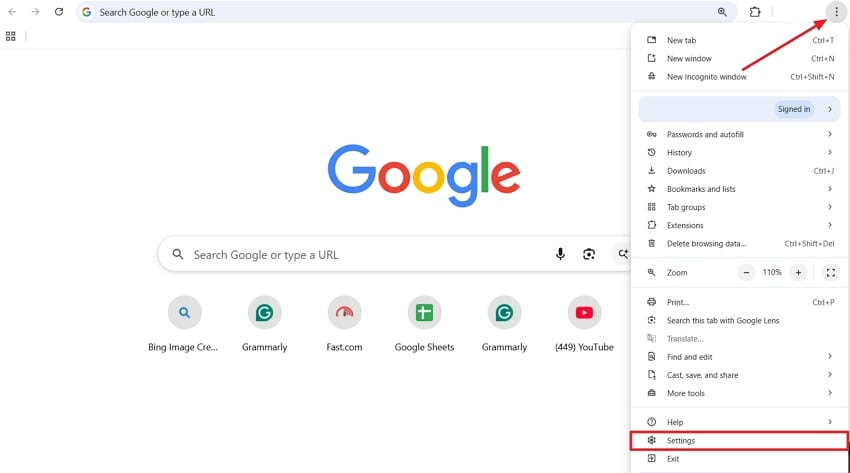Open the Google Sheets shortcut
The width and height of the screenshot is (850, 473).
[424, 325]
